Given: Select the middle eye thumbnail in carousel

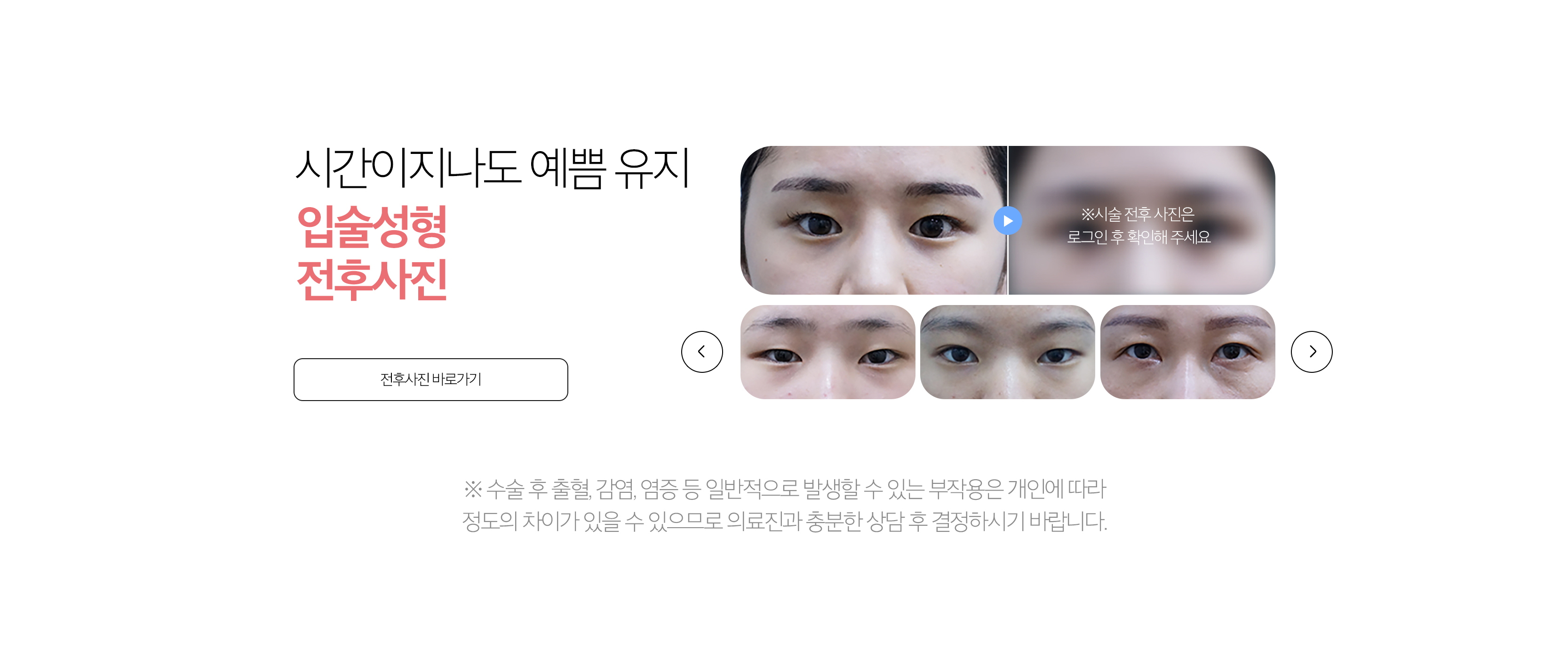Looking at the screenshot, I should click(1007, 352).
